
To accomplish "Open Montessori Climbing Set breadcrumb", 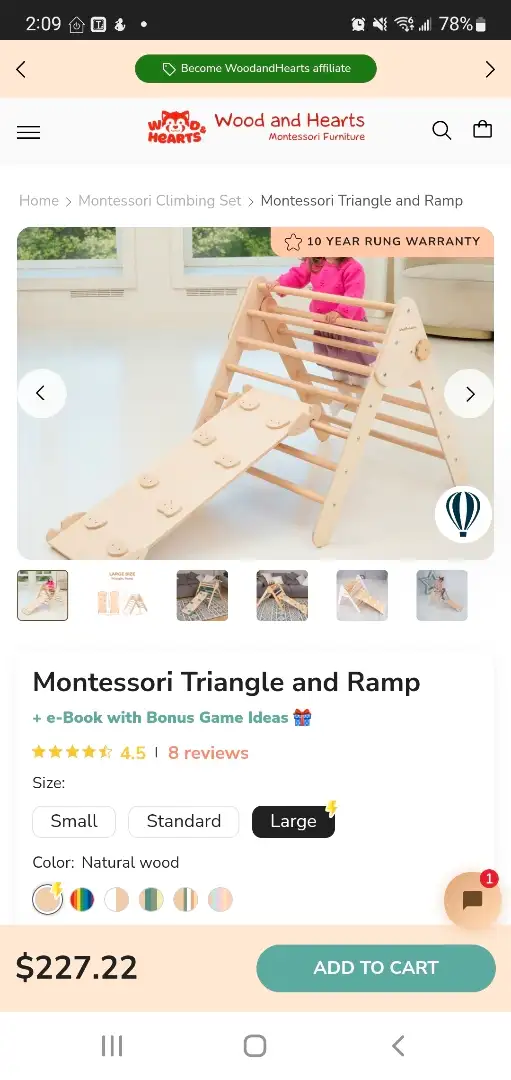I will pos(160,200).
